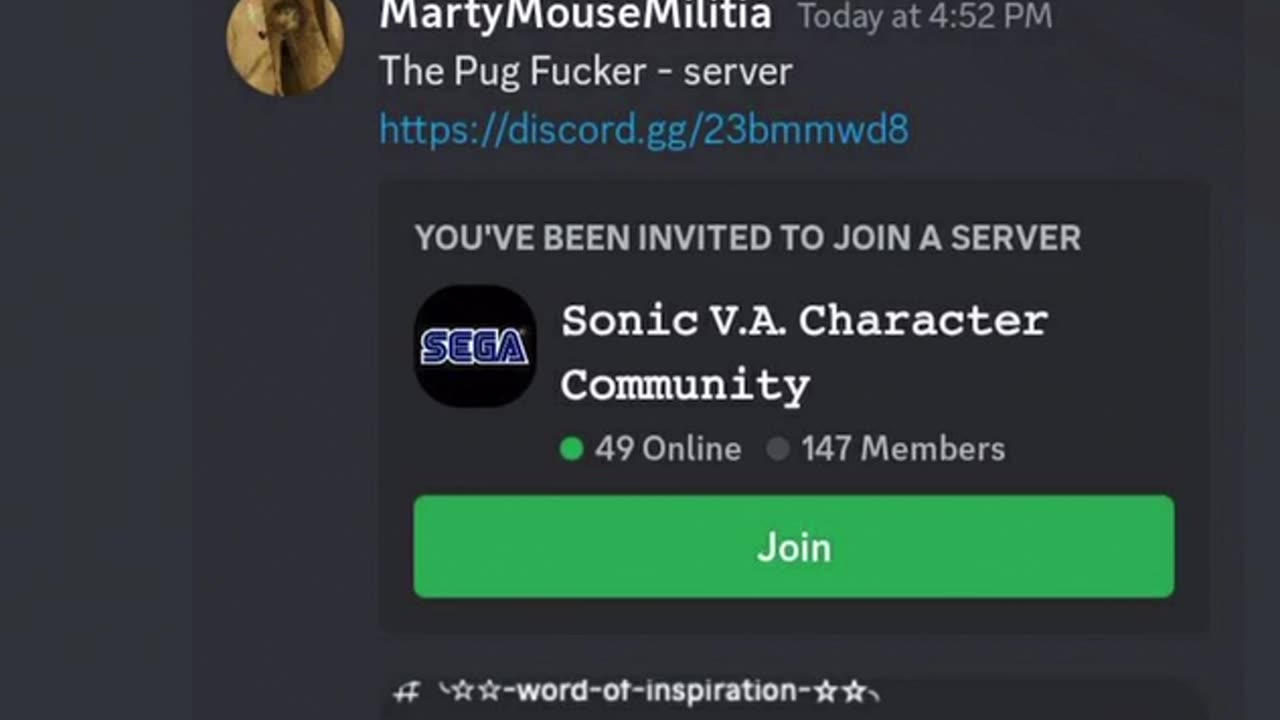Click the gray members status dot
This screenshot has width=1280, height=720.
click(x=778, y=449)
